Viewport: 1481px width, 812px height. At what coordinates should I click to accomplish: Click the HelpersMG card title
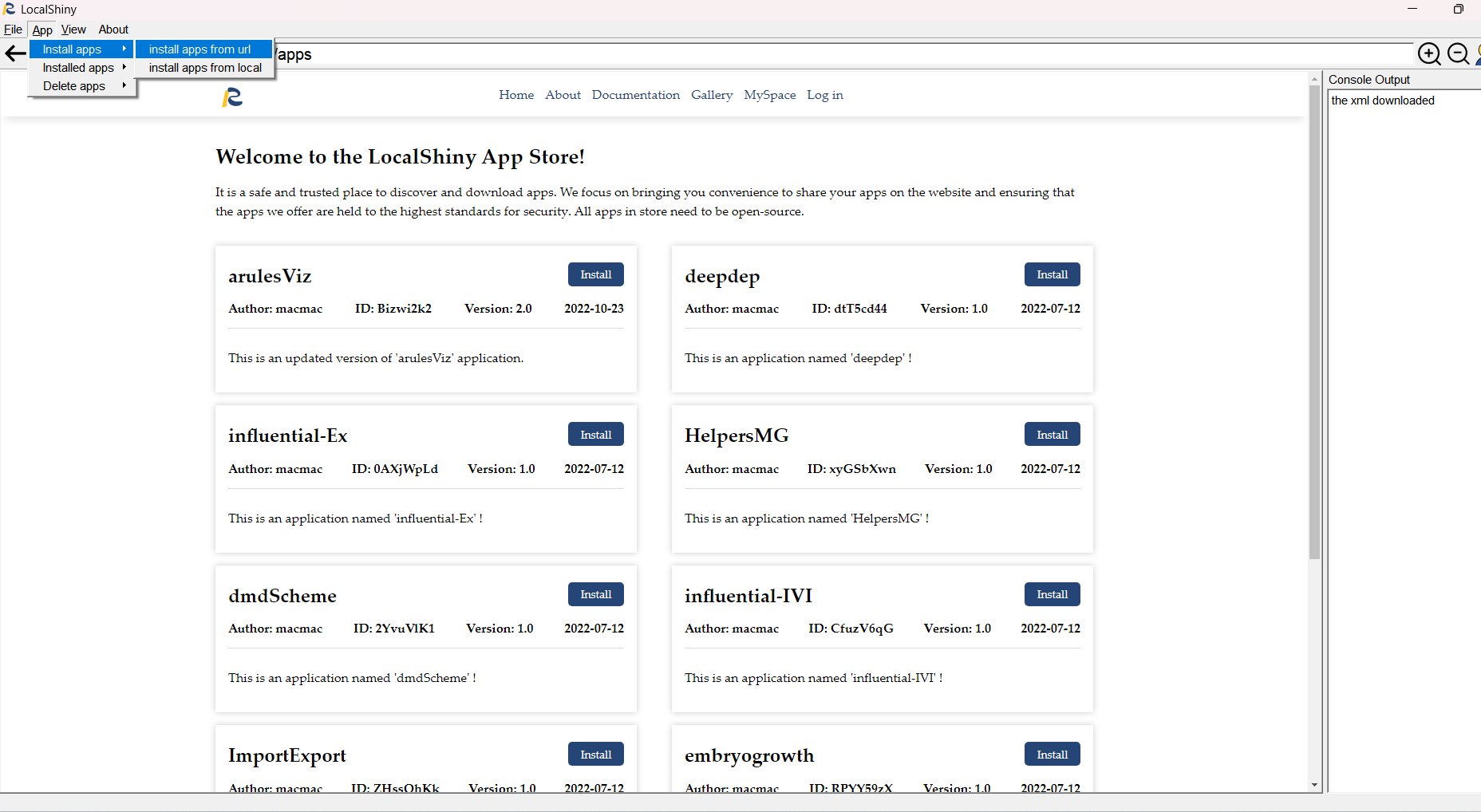point(737,436)
